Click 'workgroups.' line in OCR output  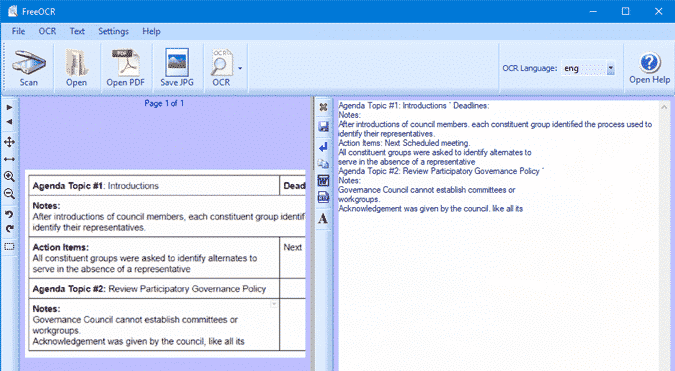coord(359,199)
